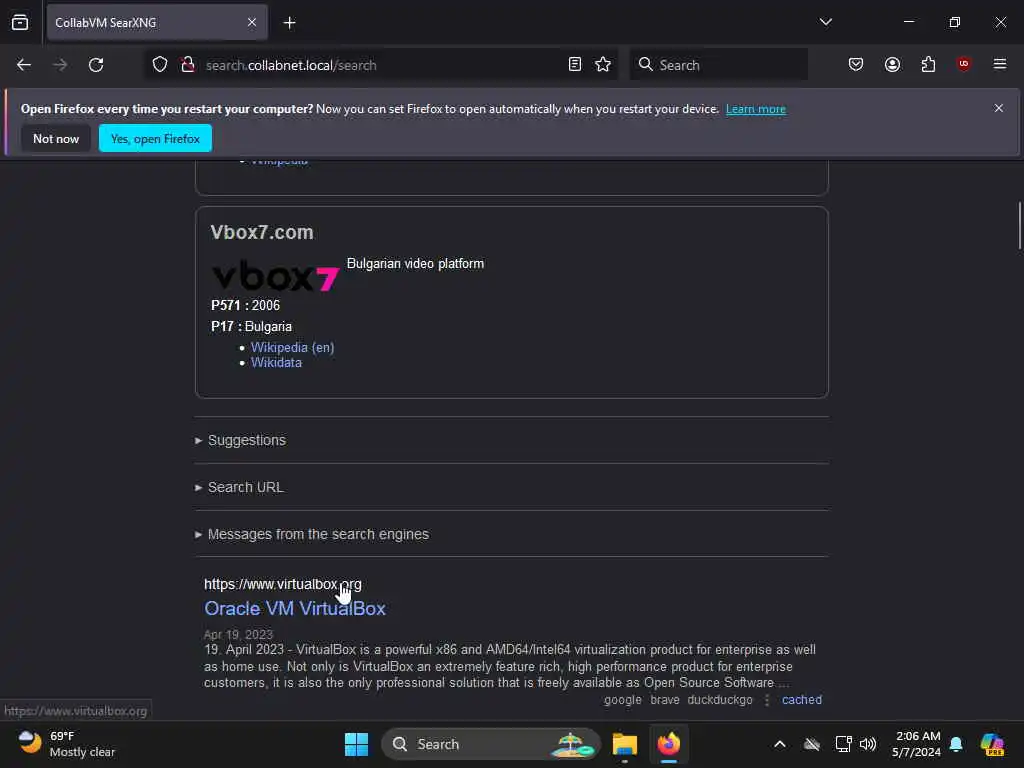The width and height of the screenshot is (1024, 768).
Task: Click the insecure connection padlock icon
Action: pos(188,65)
